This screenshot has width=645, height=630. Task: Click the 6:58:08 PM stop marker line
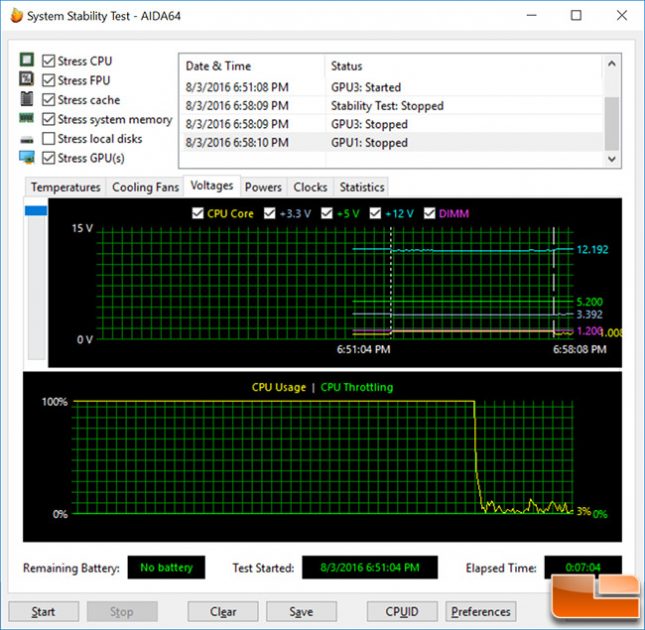(x=554, y=284)
